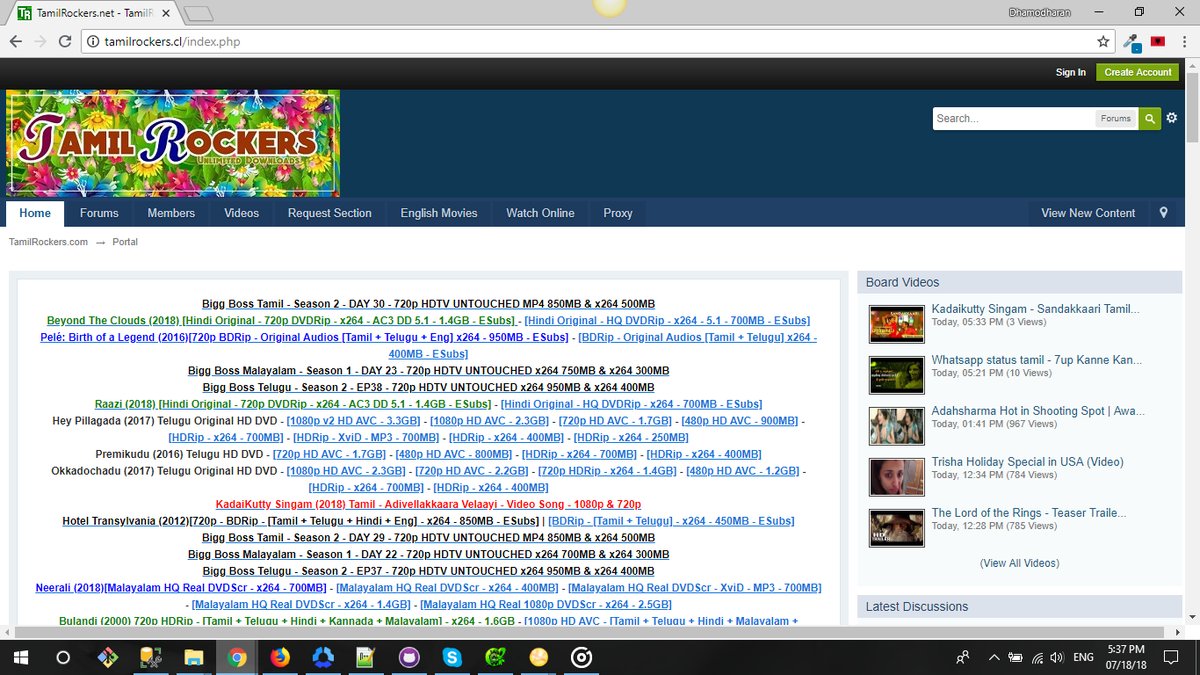Open the Forums navigation tab
The width and height of the screenshot is (1200, 675).
[99, 212]
